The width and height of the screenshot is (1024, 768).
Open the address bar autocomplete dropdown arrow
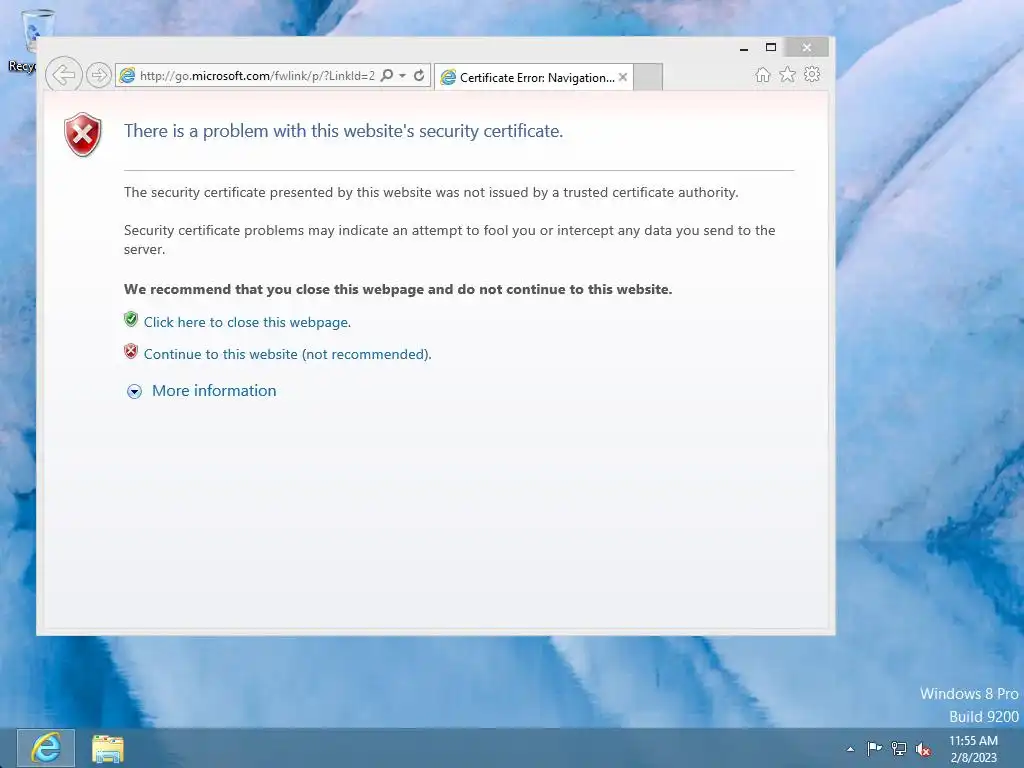point(402,76)
